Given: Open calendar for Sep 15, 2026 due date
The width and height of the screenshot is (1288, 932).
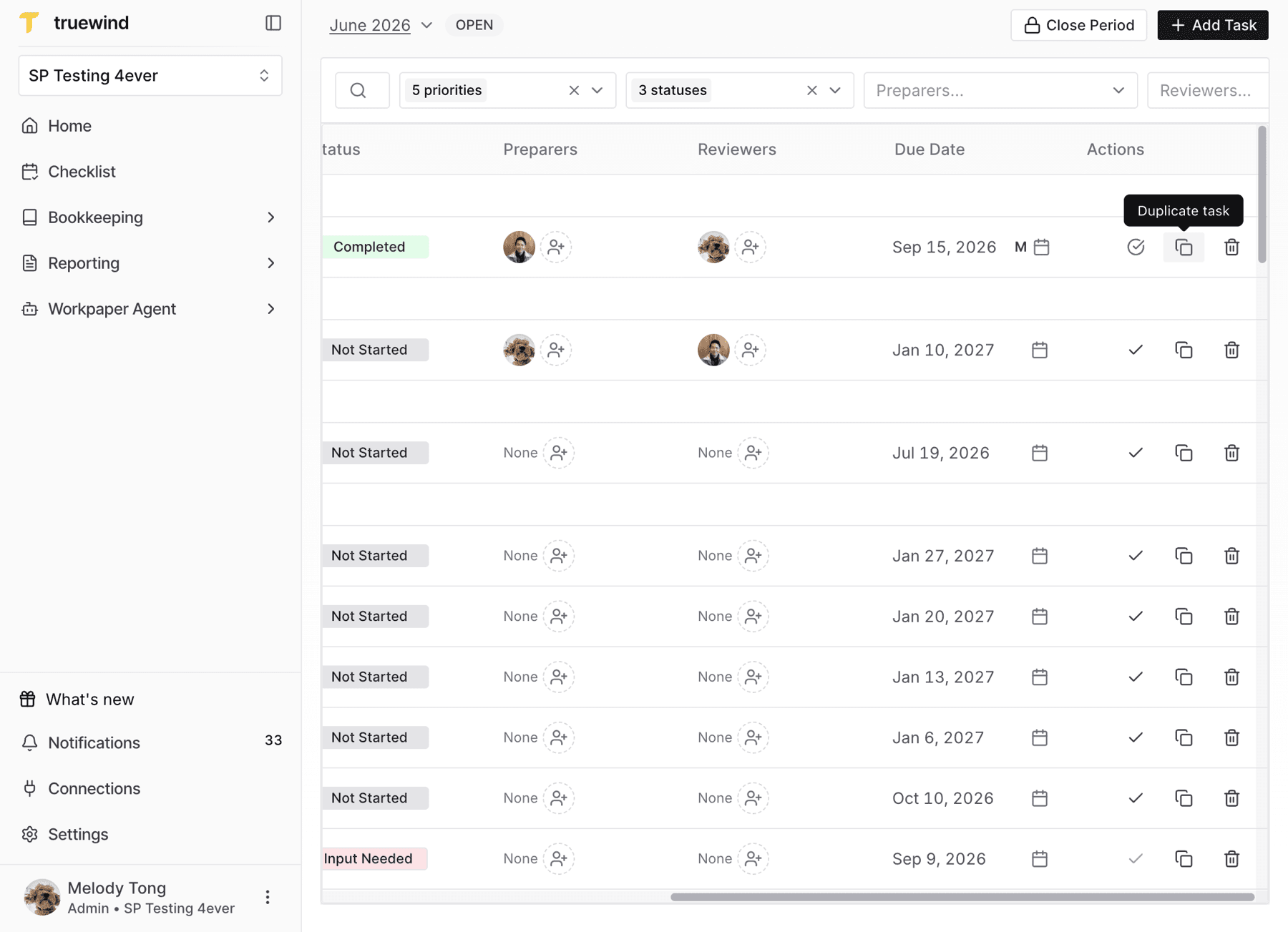Looking at the screenshot, I should (x=1042, y=247).
